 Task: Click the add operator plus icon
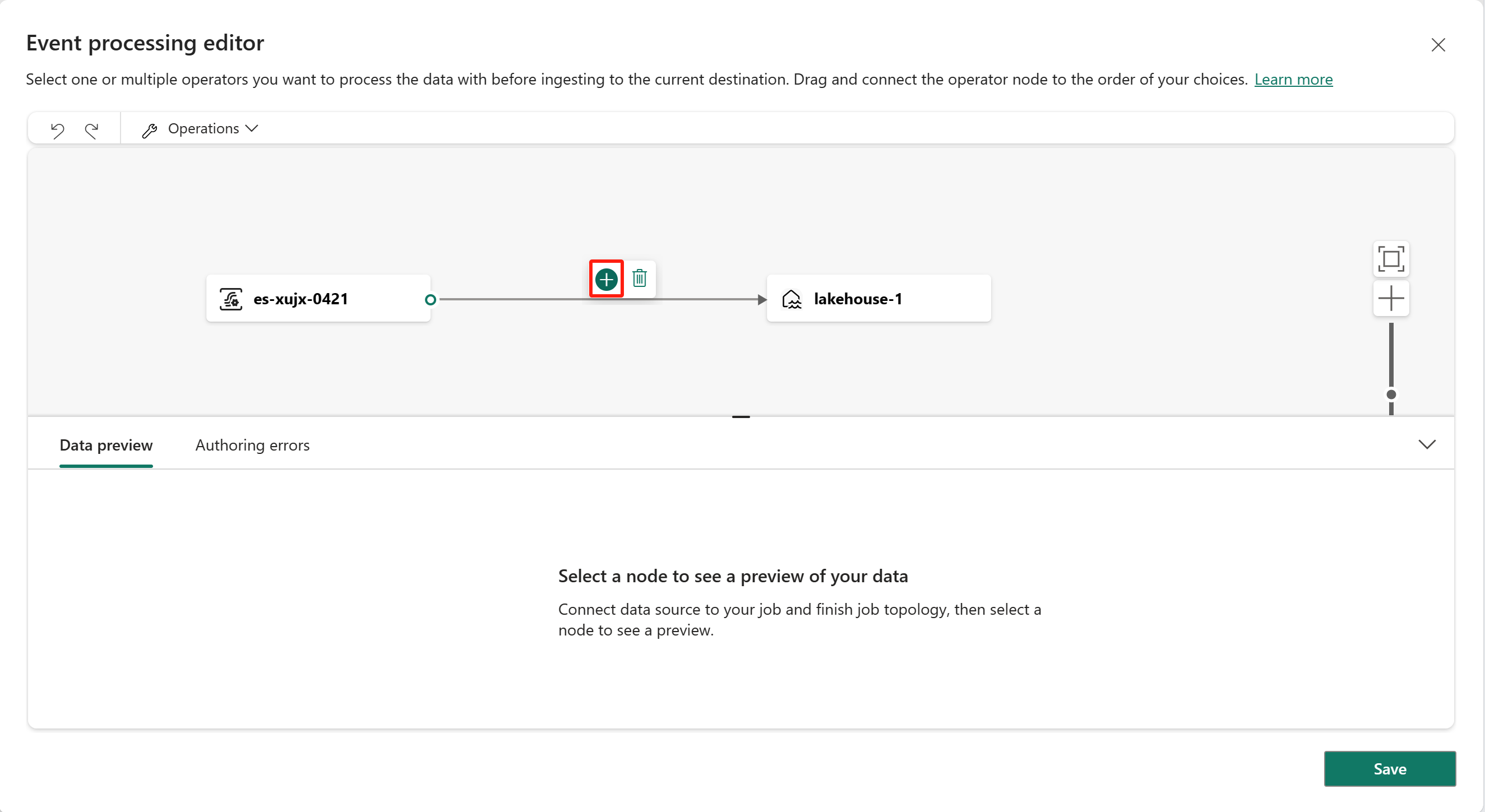point(607,279)
